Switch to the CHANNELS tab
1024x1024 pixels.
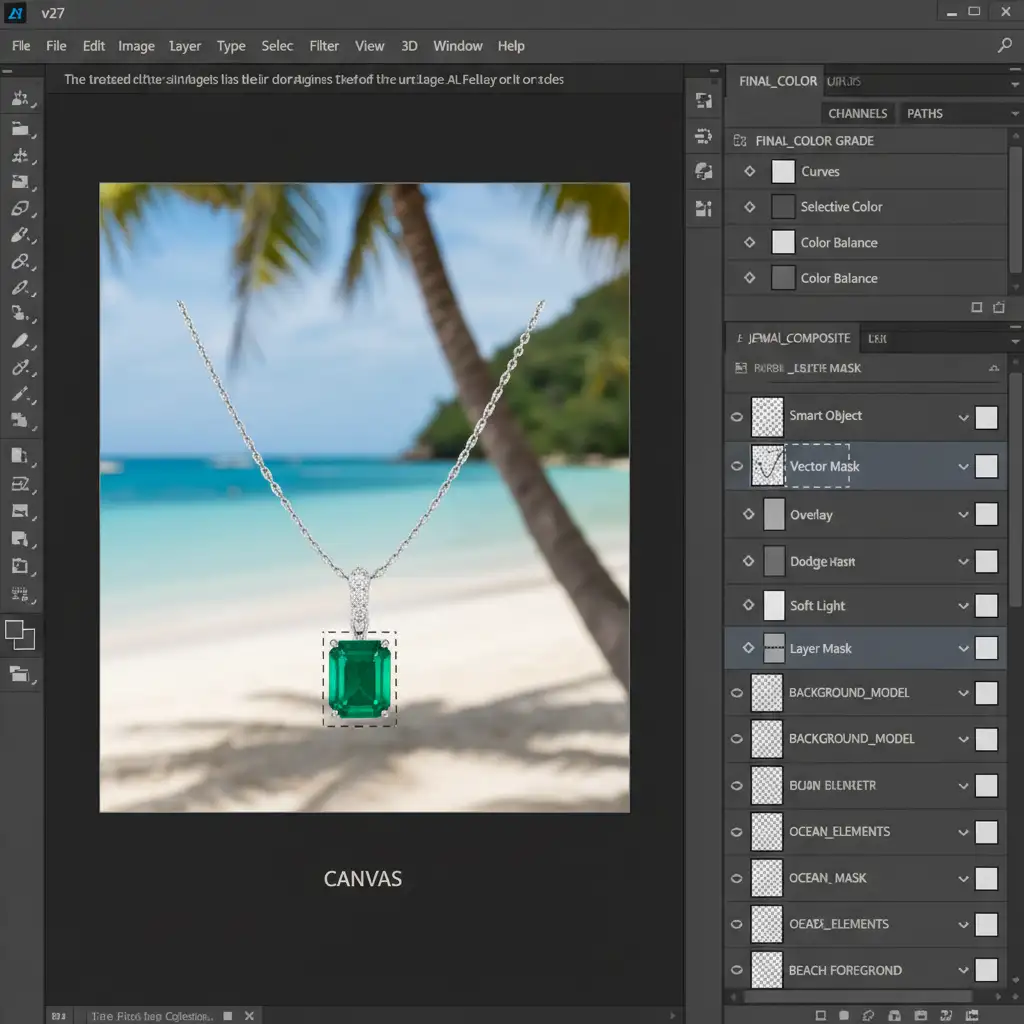pos(857,114)
